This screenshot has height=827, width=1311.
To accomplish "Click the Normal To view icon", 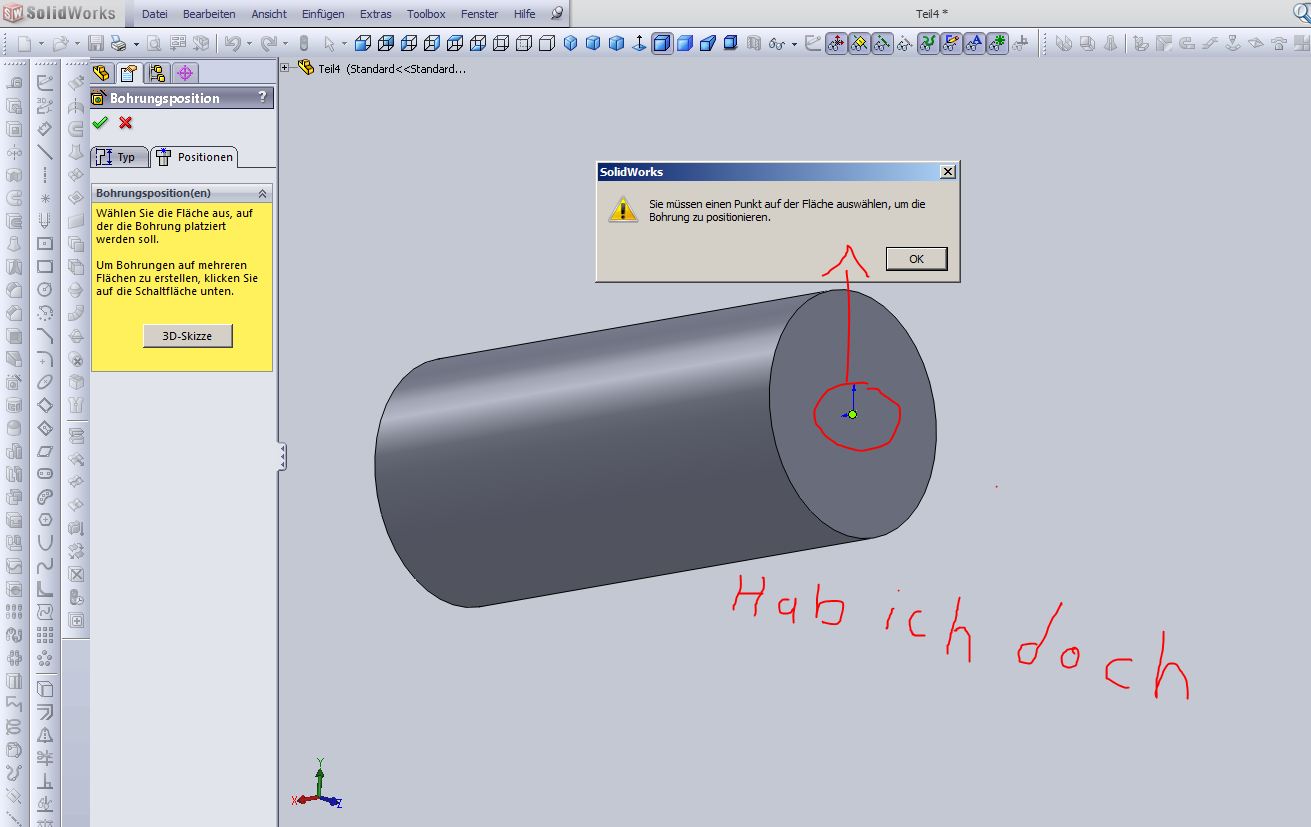I will [638, 44].
